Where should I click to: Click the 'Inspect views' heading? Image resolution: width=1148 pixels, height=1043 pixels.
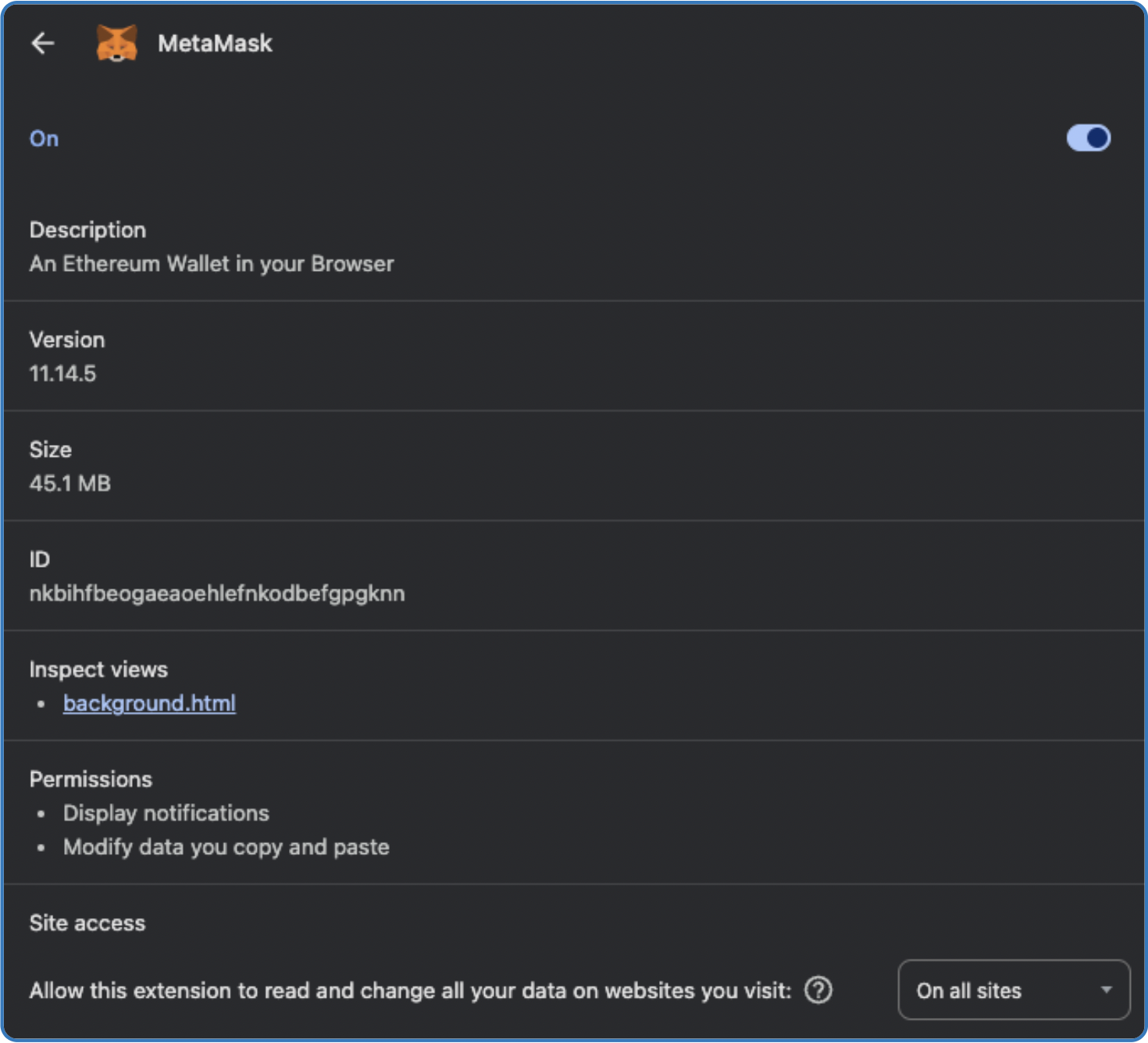[98, 670]
